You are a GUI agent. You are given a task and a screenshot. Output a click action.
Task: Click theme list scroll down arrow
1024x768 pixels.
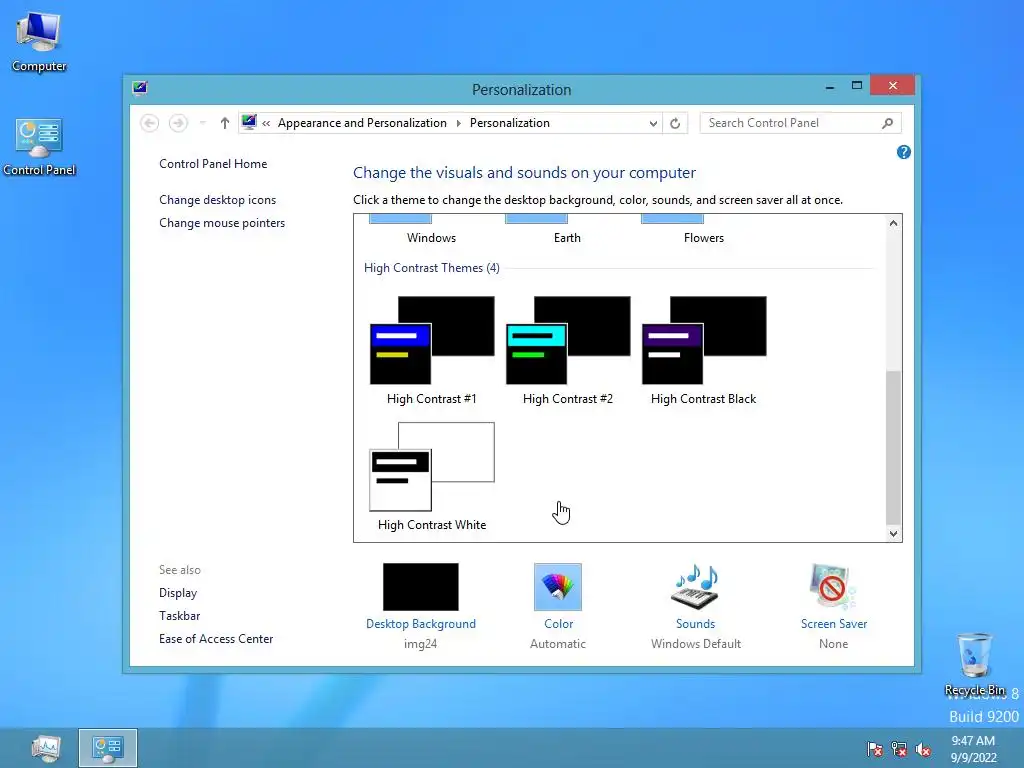(x=893, y=534)
